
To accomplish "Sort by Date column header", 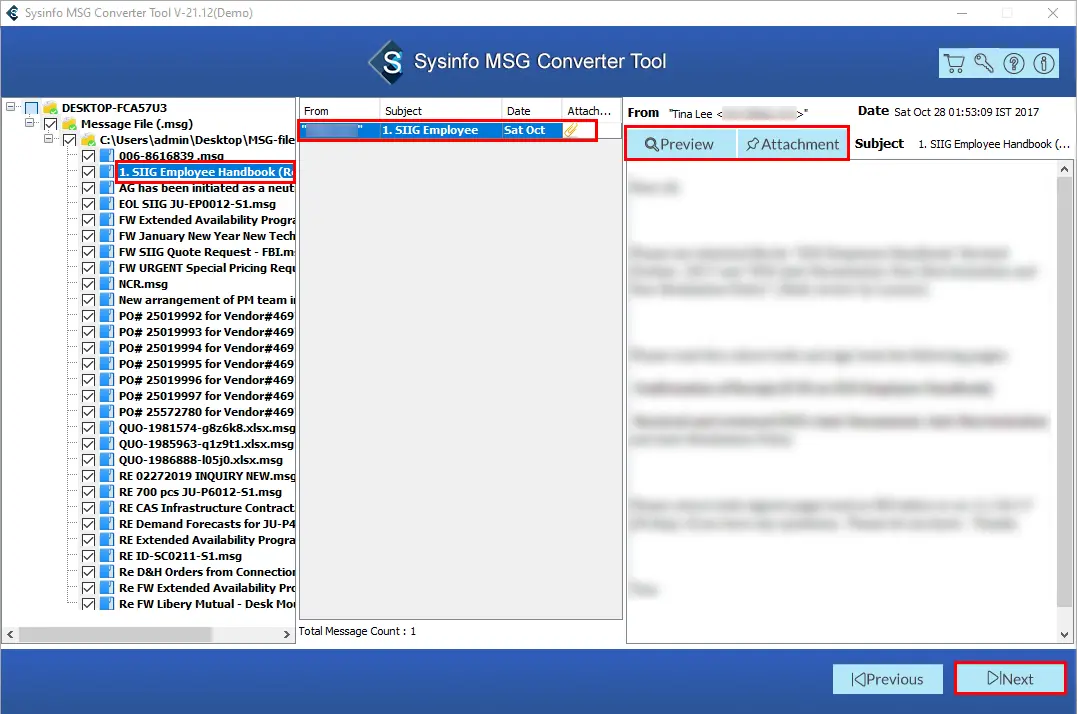I will 532,111.
